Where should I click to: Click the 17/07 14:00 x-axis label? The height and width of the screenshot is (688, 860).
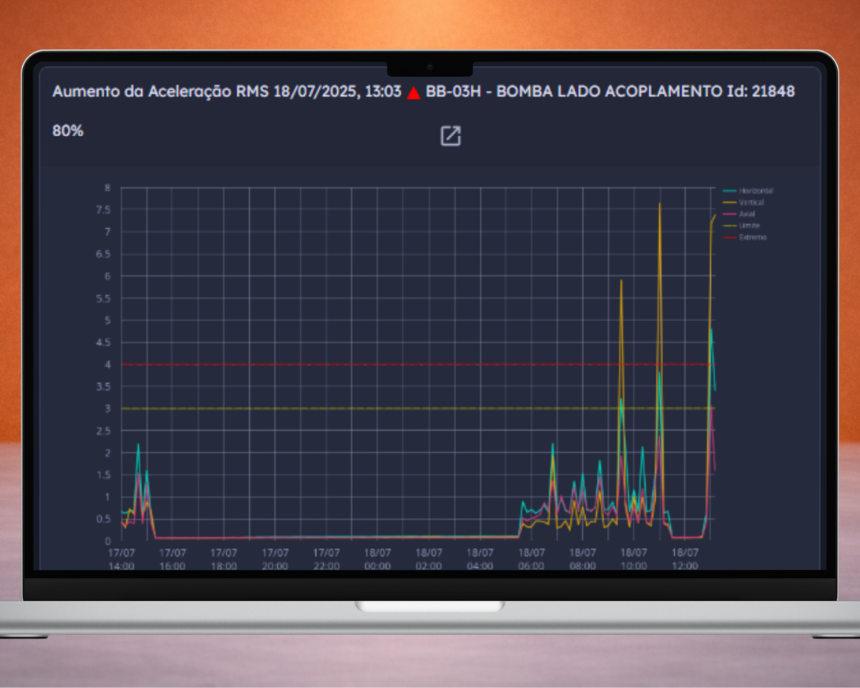pyautogui.click(x=122, y=558)
